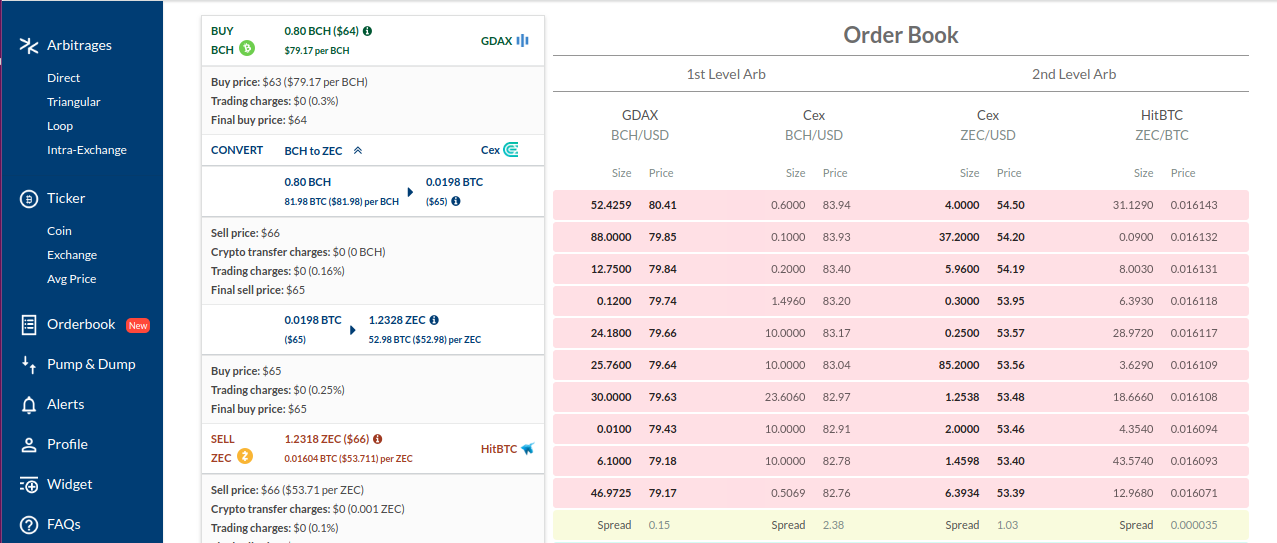Click the Ticker bitcoin icon
Image resolution: width=1277 pixels, height=543 pixels.
[x=28, y=198]
